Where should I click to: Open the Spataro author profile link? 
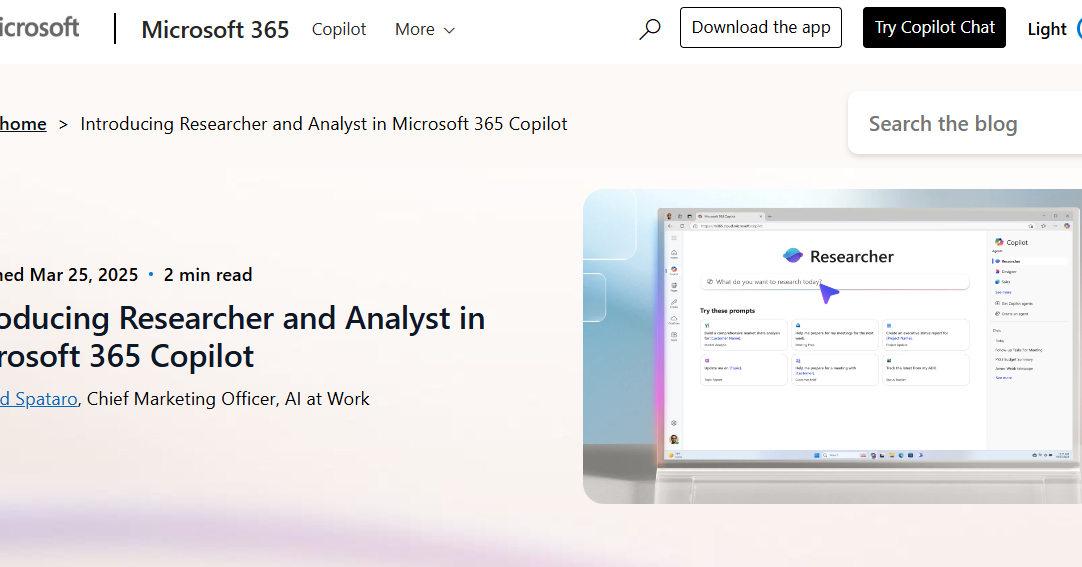(x=38, y=398)
